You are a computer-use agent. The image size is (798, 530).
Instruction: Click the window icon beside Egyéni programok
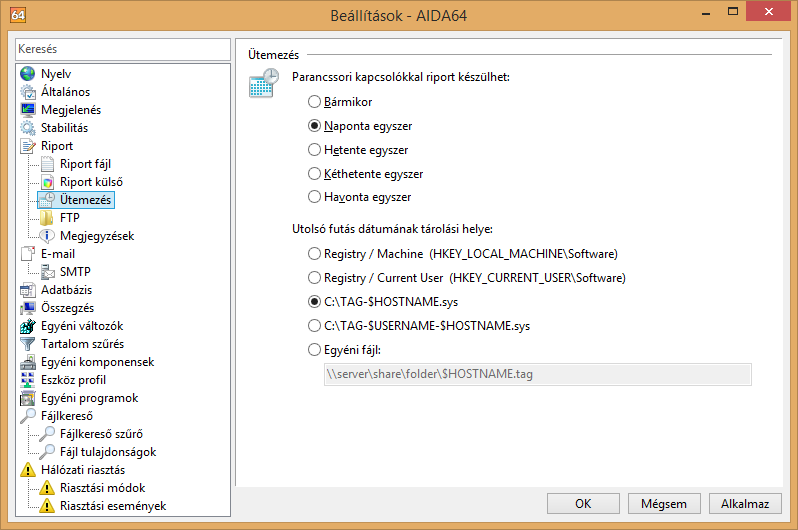coord(27,398)
